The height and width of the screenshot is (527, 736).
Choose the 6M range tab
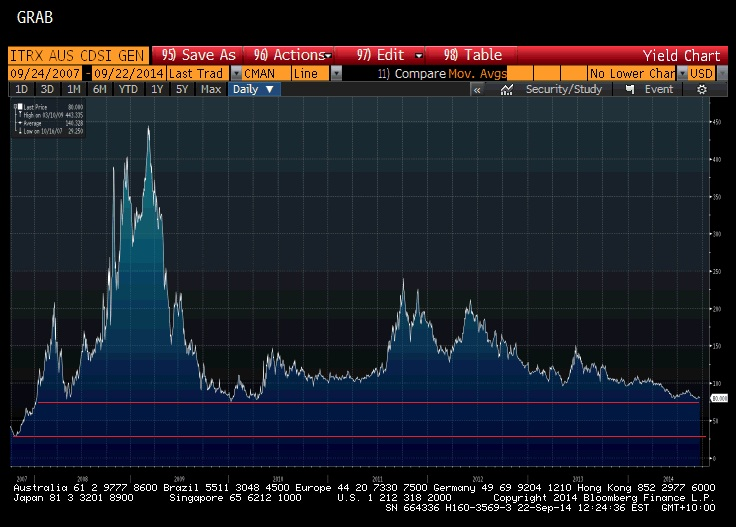(99, 89)
